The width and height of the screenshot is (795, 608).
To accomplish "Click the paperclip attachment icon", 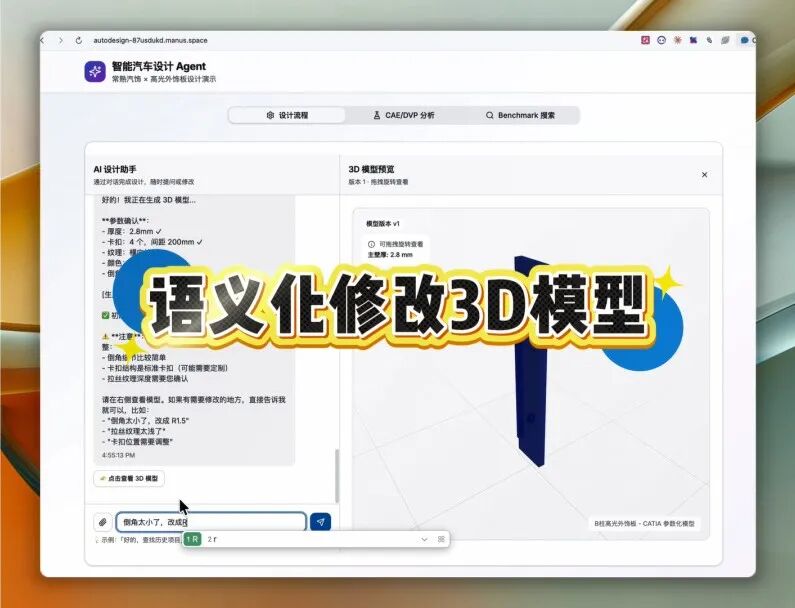I will 102,522.
